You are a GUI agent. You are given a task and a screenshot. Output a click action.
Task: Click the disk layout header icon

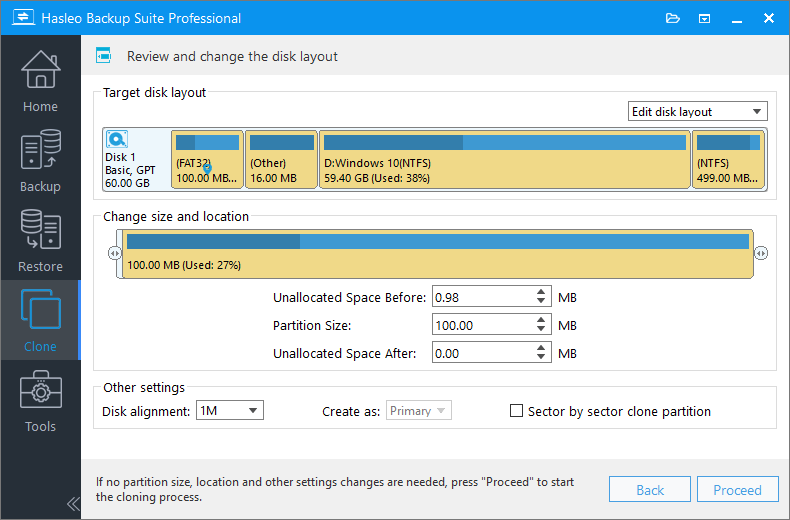[x=104, y=55]
